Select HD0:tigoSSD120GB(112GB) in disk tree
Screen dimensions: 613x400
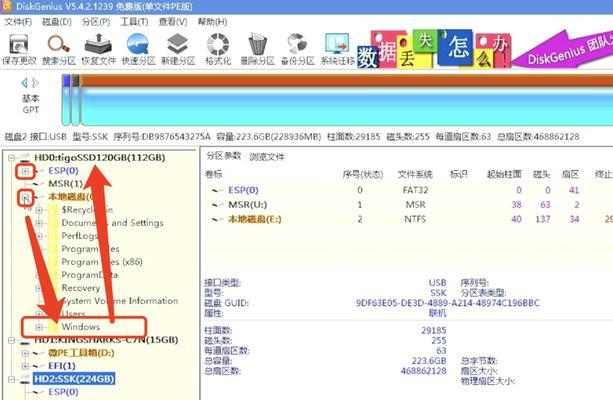(x=100, y=158)
